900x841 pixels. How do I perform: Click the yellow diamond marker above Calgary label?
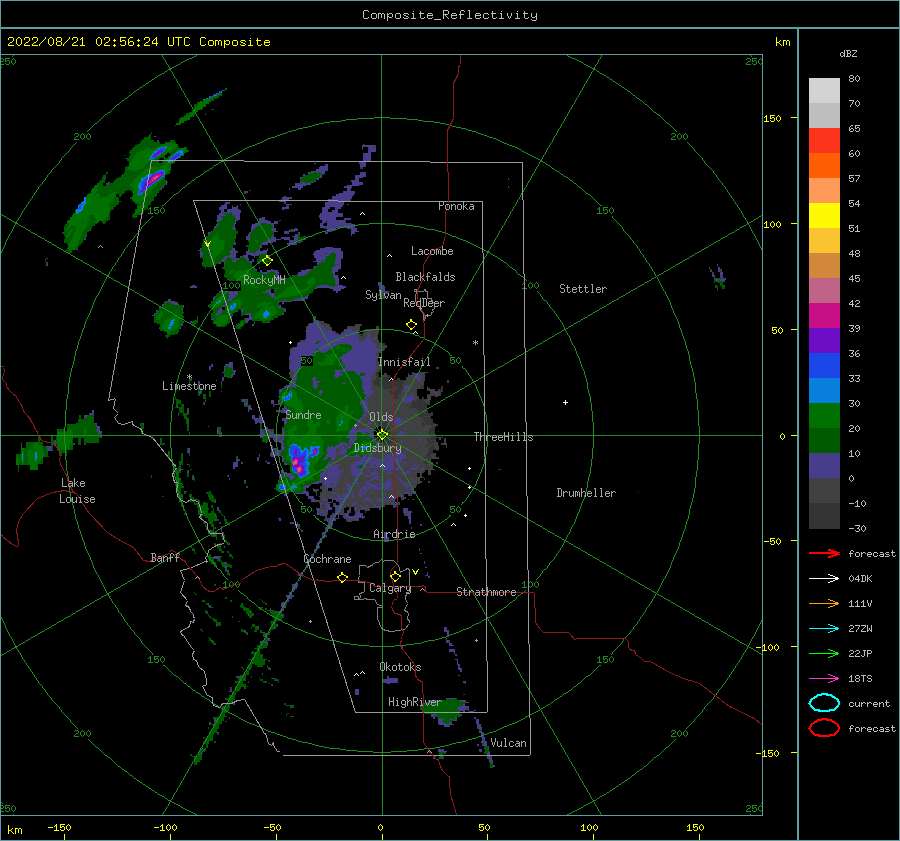point(395,576)
